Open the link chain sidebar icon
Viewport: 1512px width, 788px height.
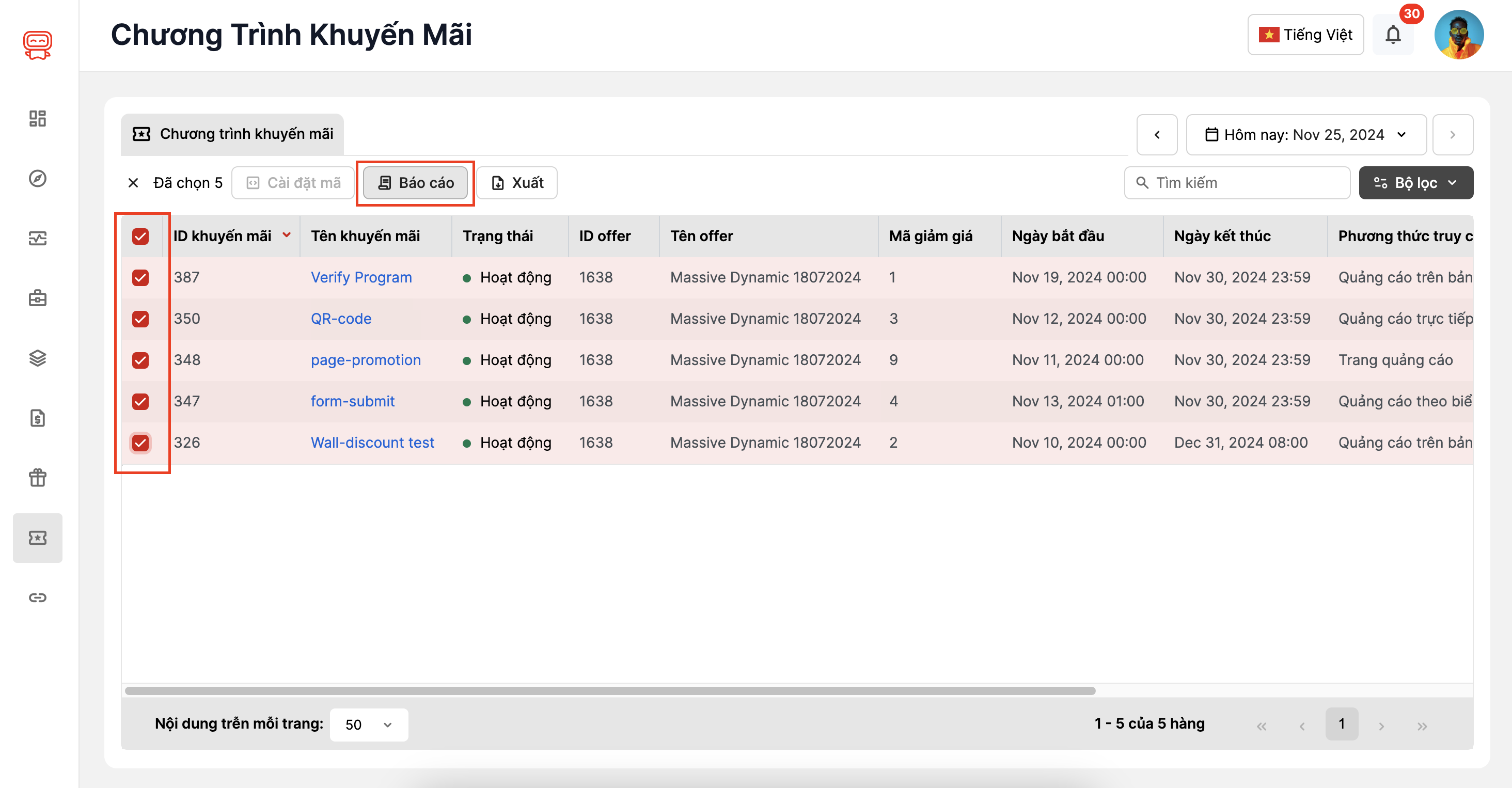click(x=38, y=597)
